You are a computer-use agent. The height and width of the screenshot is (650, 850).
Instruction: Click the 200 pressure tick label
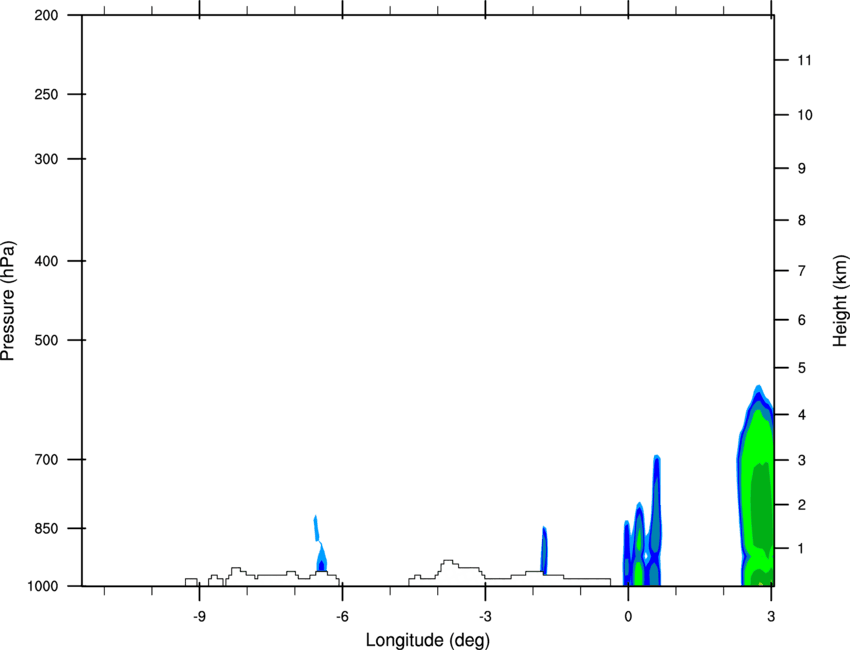coord(46,15)
